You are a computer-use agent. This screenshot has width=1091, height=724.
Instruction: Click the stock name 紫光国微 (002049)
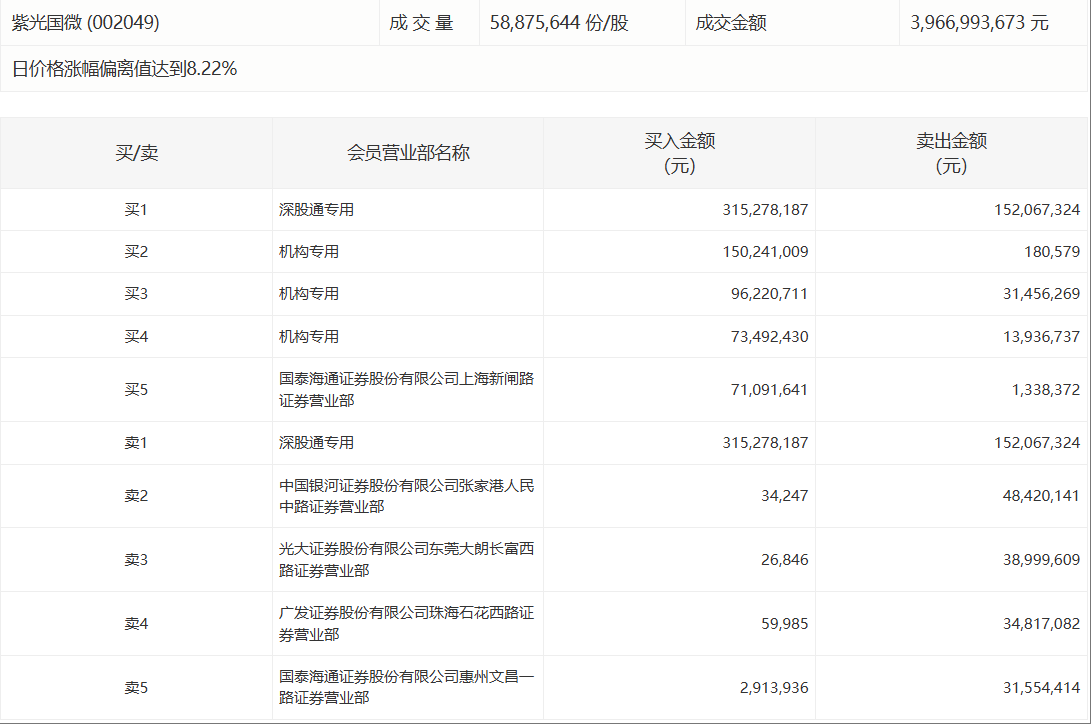(86, 23)
